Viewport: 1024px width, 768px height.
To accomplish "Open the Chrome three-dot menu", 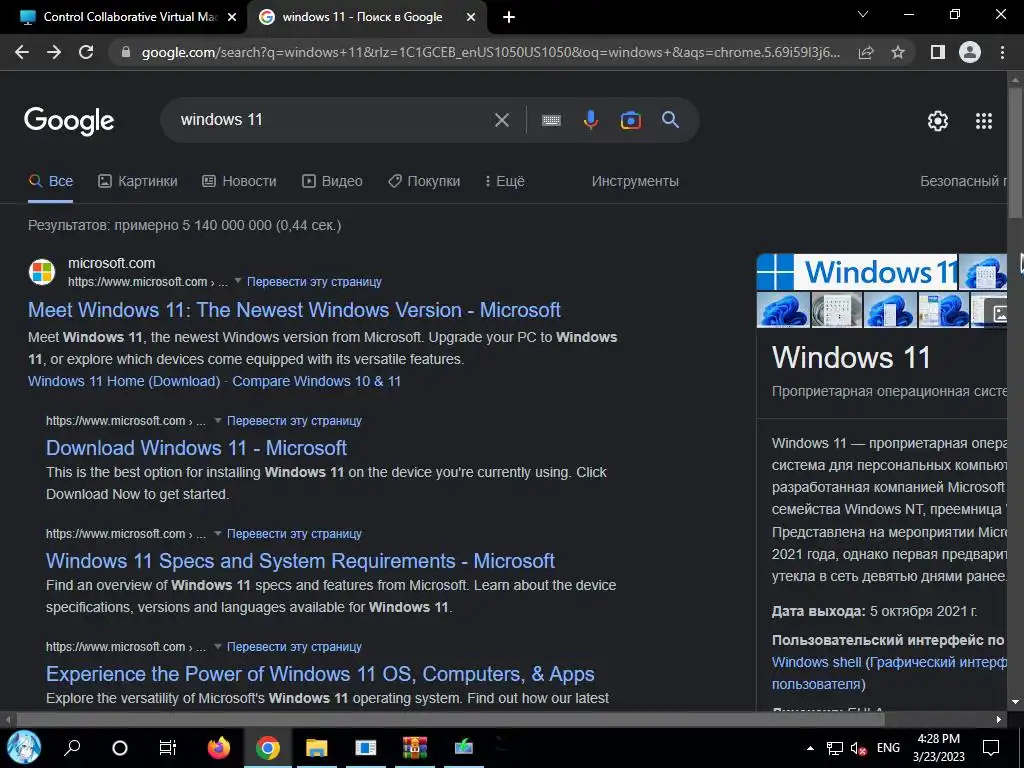I will tap(1002, 52).
